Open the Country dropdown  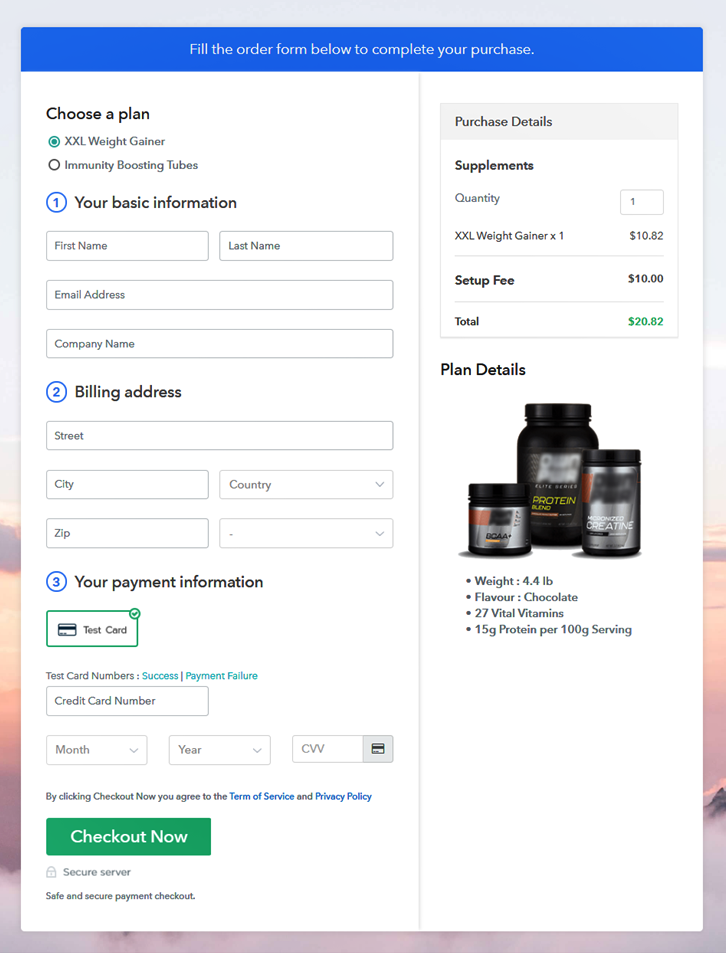306,485
